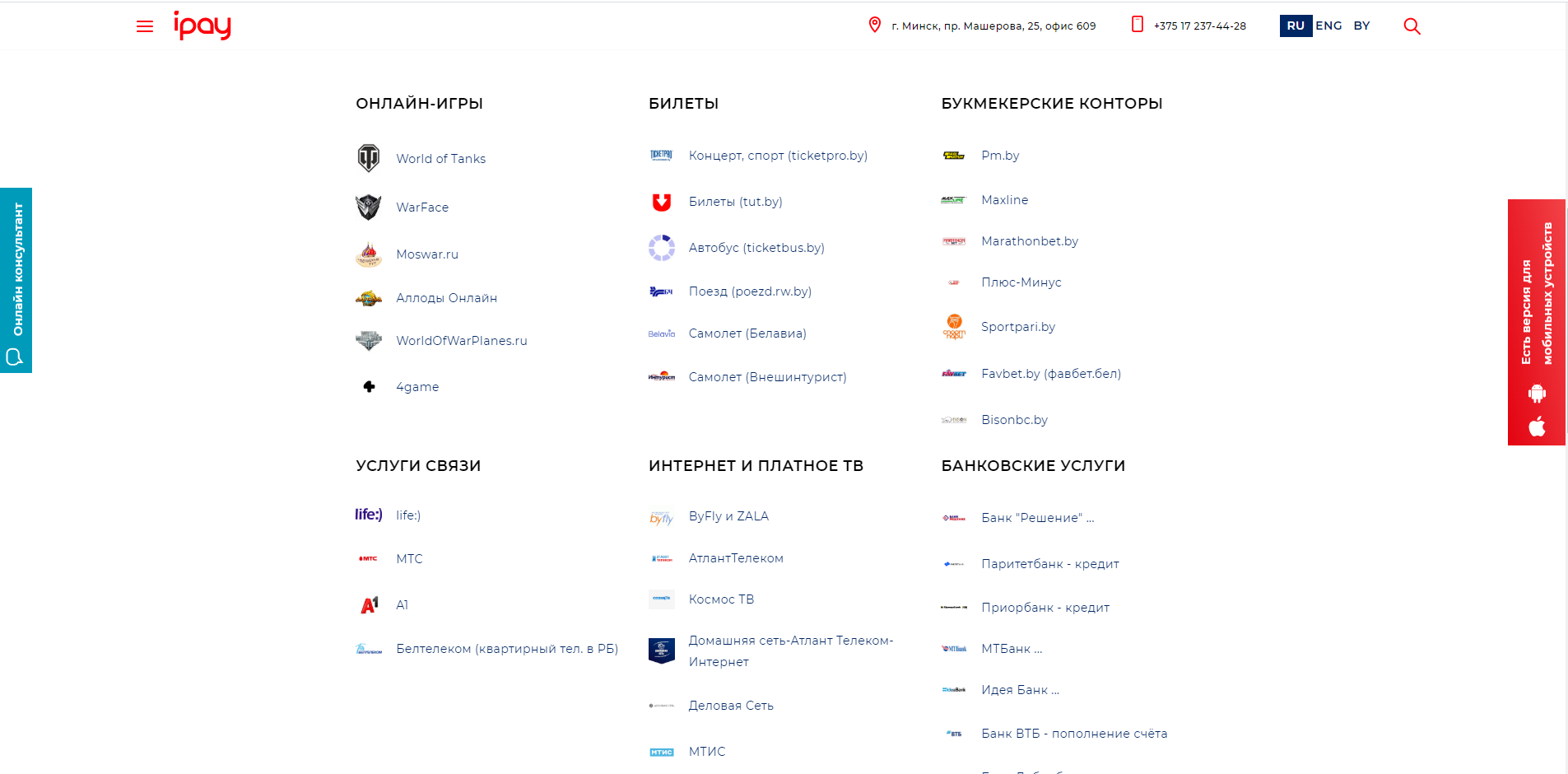Open the Онлайн консультант side tab

click(x=16, y=280)
